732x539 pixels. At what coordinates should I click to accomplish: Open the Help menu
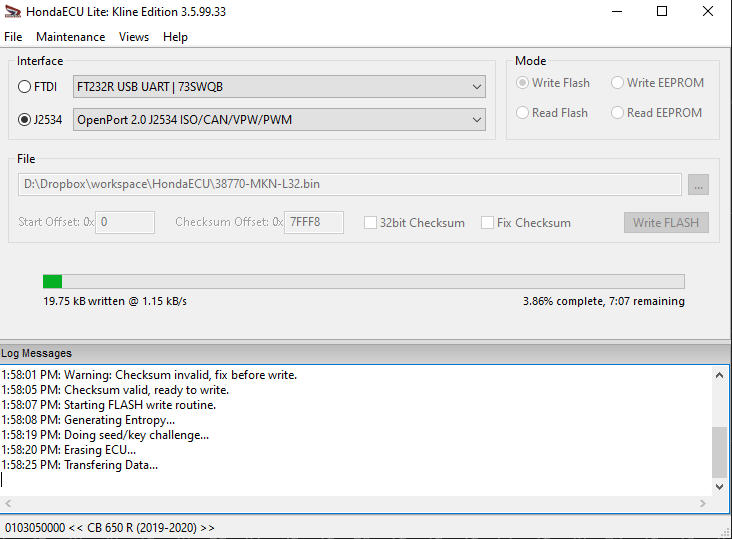coord(176,37)
